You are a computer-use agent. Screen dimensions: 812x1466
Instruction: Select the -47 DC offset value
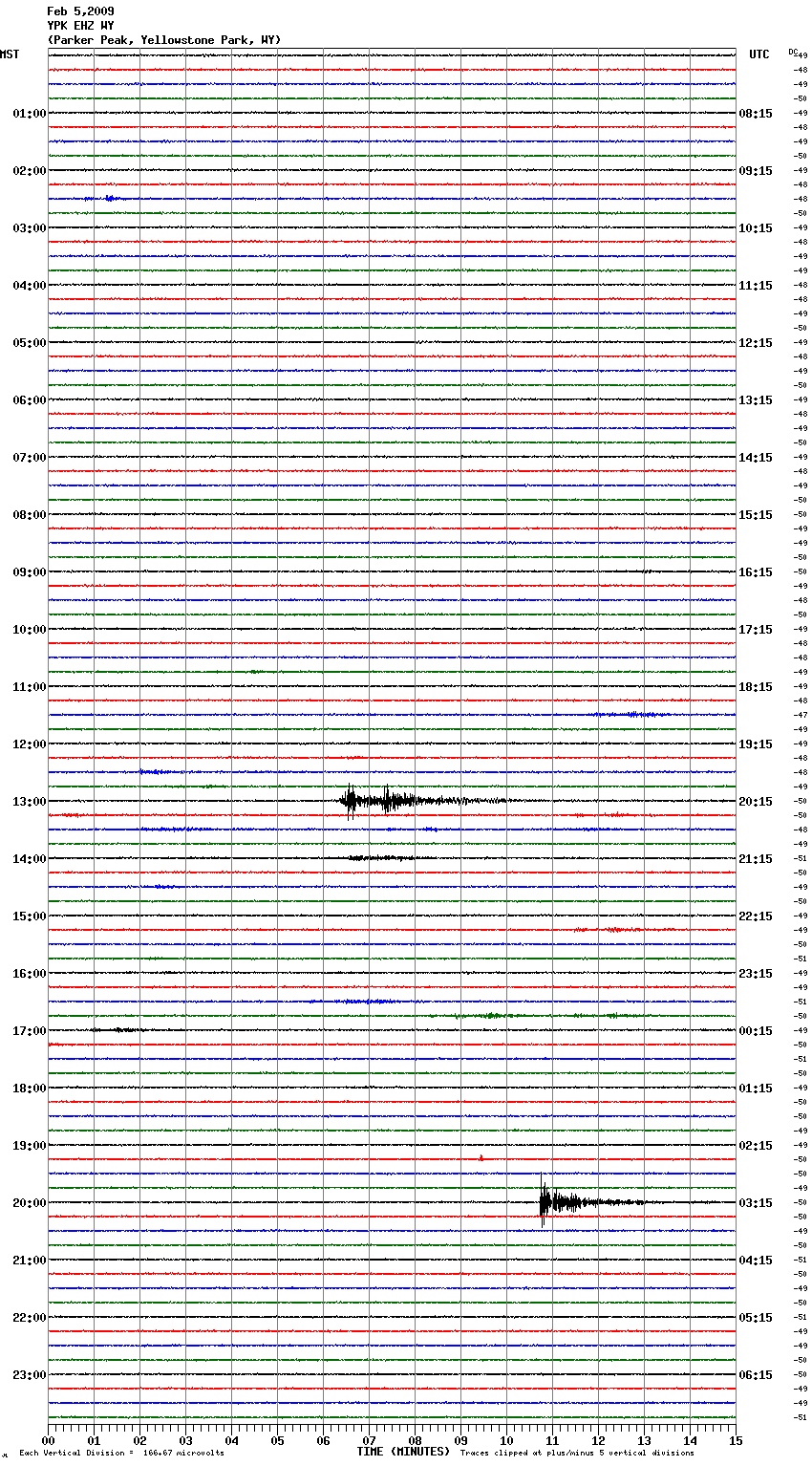tap(800, 715)
